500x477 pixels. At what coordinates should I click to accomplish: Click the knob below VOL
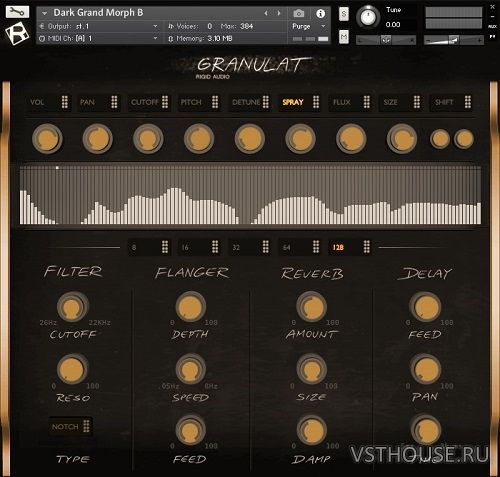[47, 139]
